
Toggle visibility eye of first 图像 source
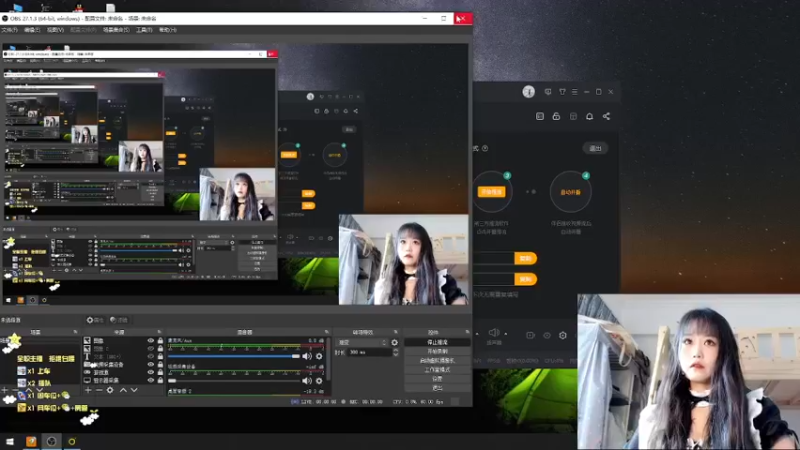151,341
